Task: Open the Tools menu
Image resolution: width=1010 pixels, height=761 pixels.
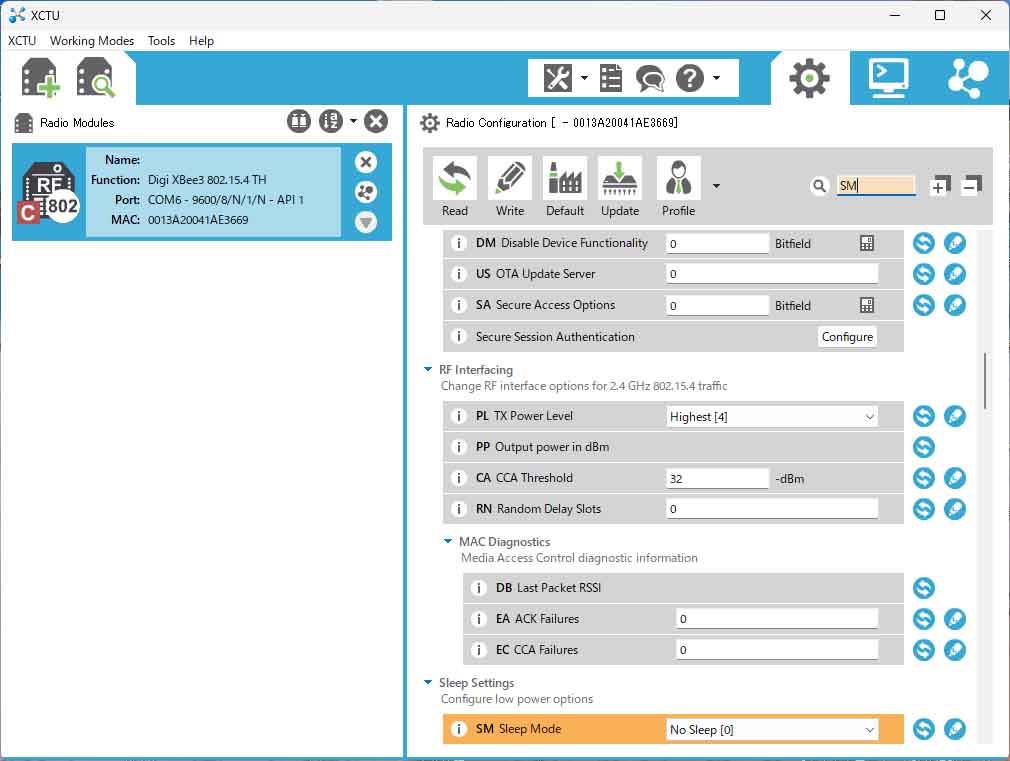Action: point(161,41)
